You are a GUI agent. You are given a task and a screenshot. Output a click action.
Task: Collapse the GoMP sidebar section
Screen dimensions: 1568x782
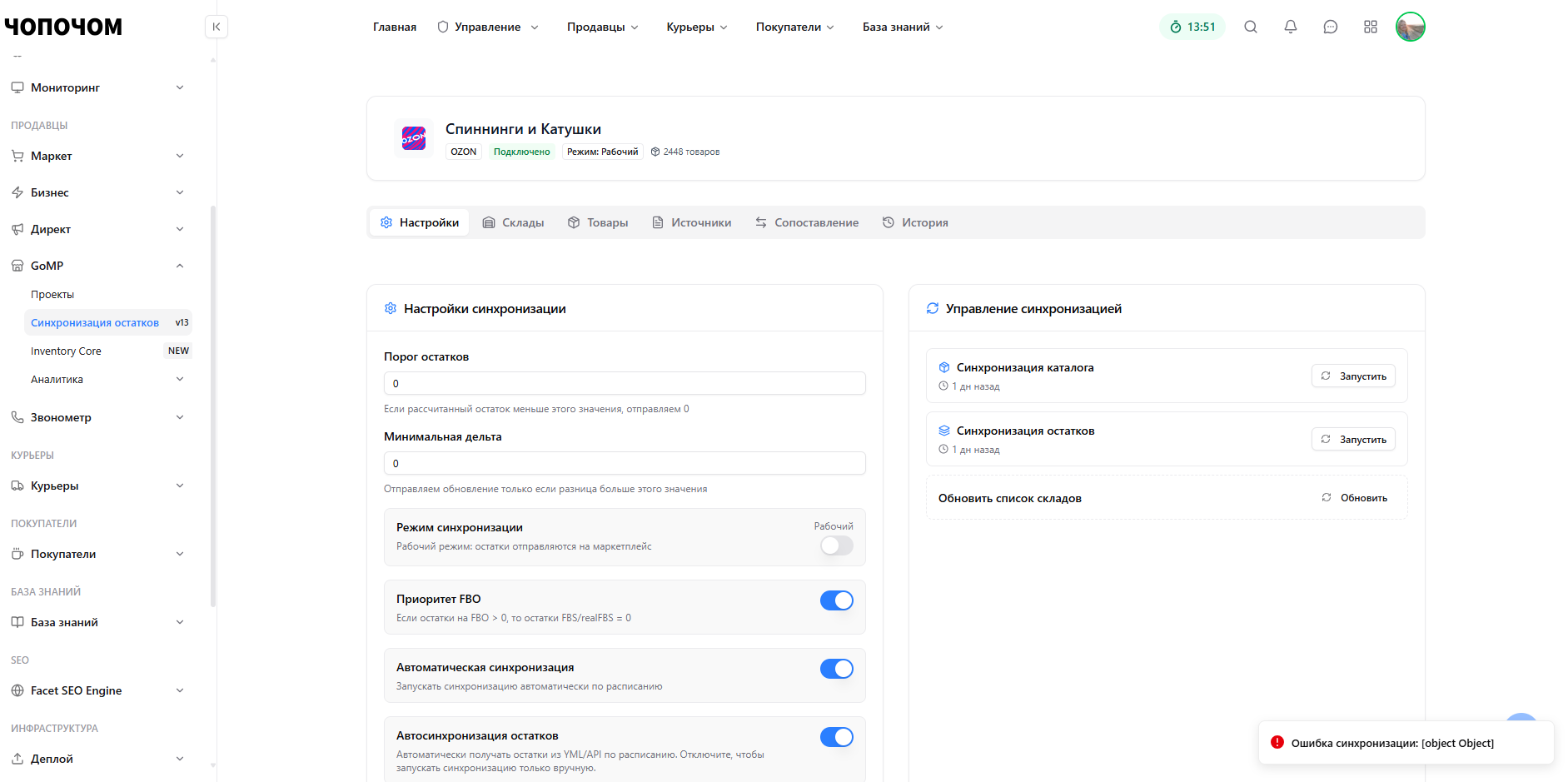click(97, 266)
